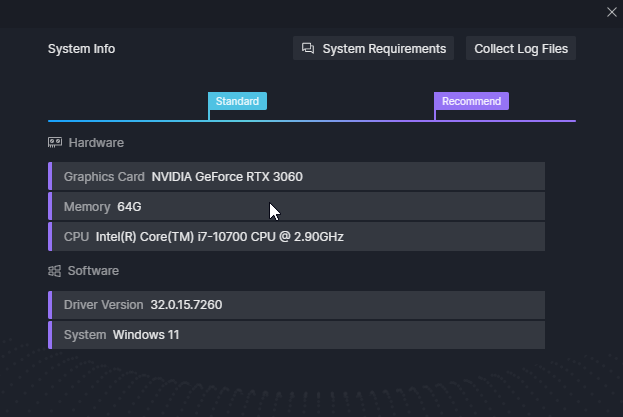Click the Hardware heading text
The height and width of the screenshot is (417, 623).
96,143
